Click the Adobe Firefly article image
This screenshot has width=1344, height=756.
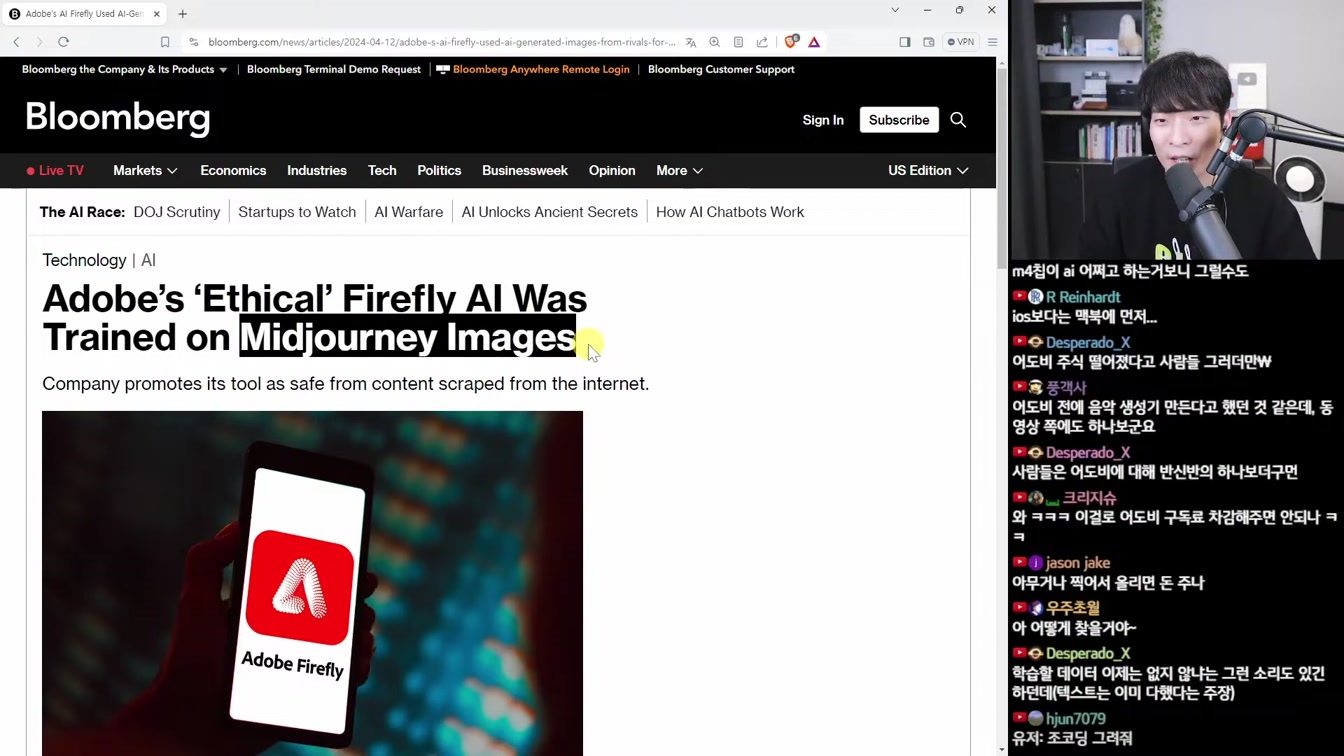point(312,583)
